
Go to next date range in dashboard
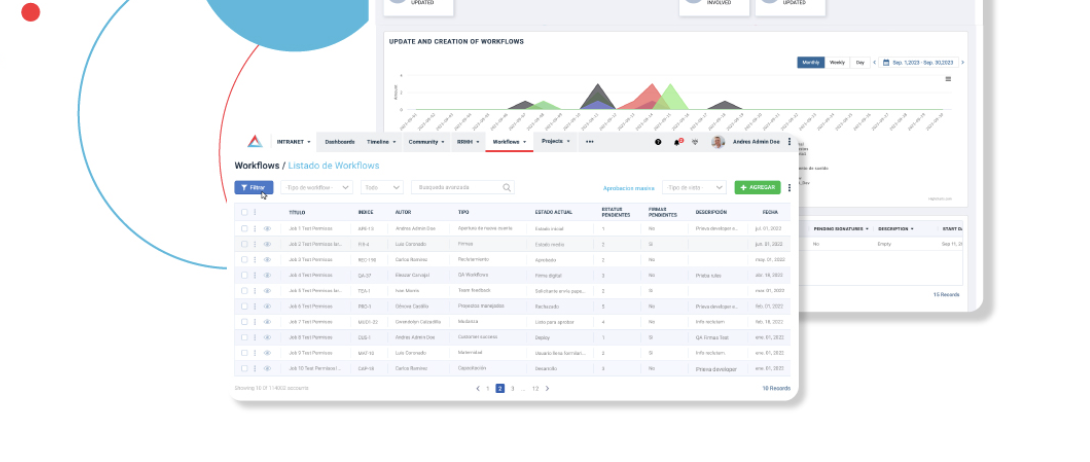pos(963,63)
